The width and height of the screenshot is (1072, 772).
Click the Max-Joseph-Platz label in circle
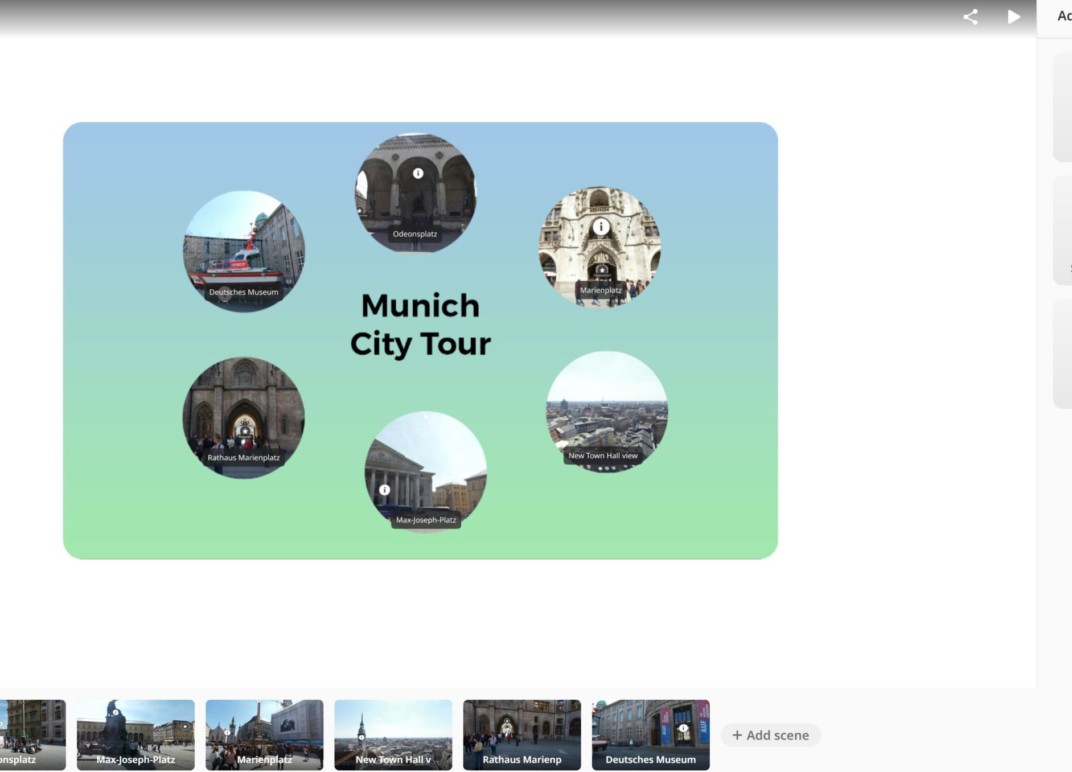click(426, 520)
